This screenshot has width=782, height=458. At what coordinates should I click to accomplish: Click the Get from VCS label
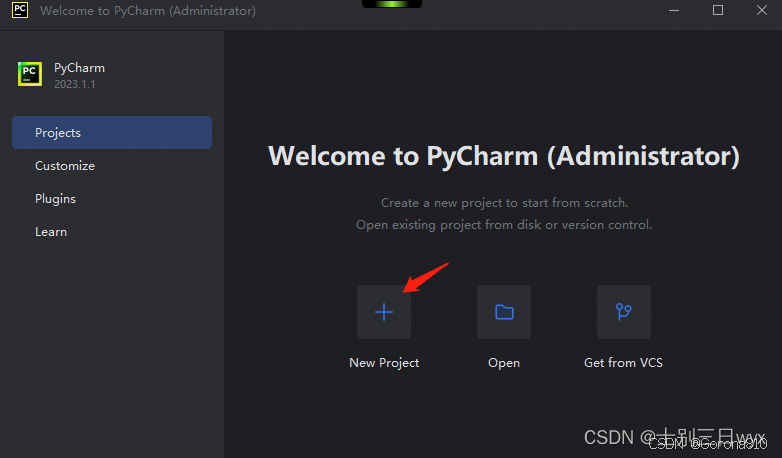click(623, 363)
